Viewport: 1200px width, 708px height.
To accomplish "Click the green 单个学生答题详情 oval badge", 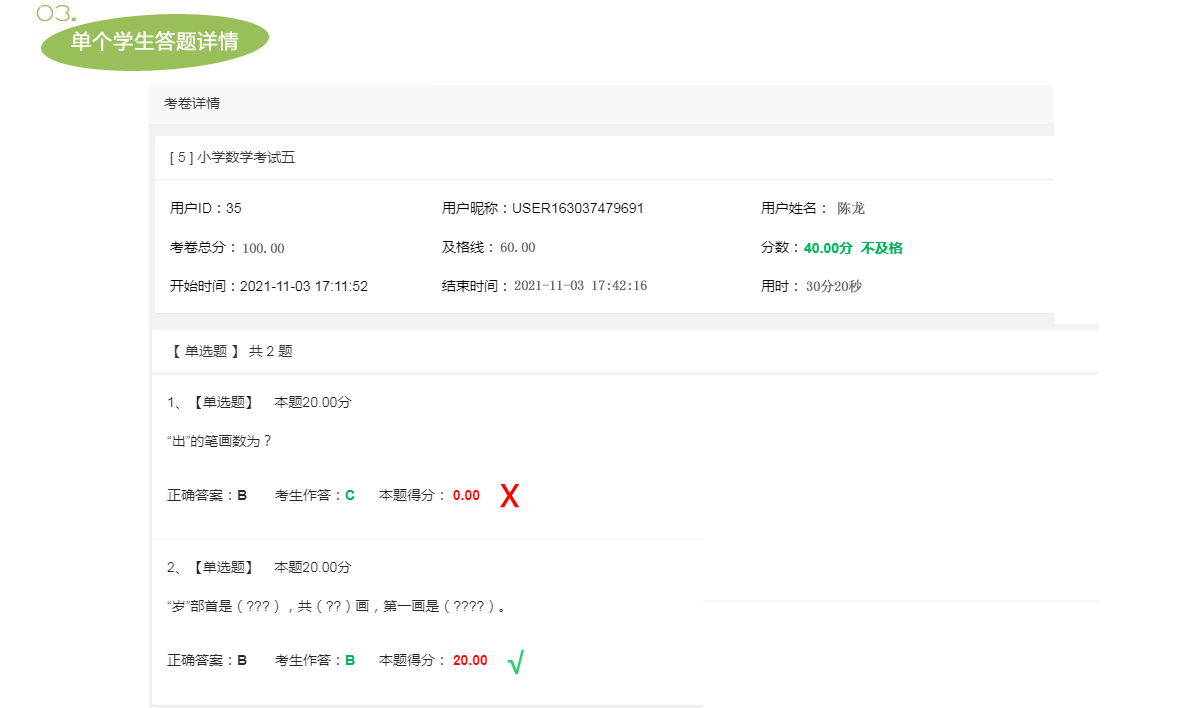I will click(x=154, y=42).
